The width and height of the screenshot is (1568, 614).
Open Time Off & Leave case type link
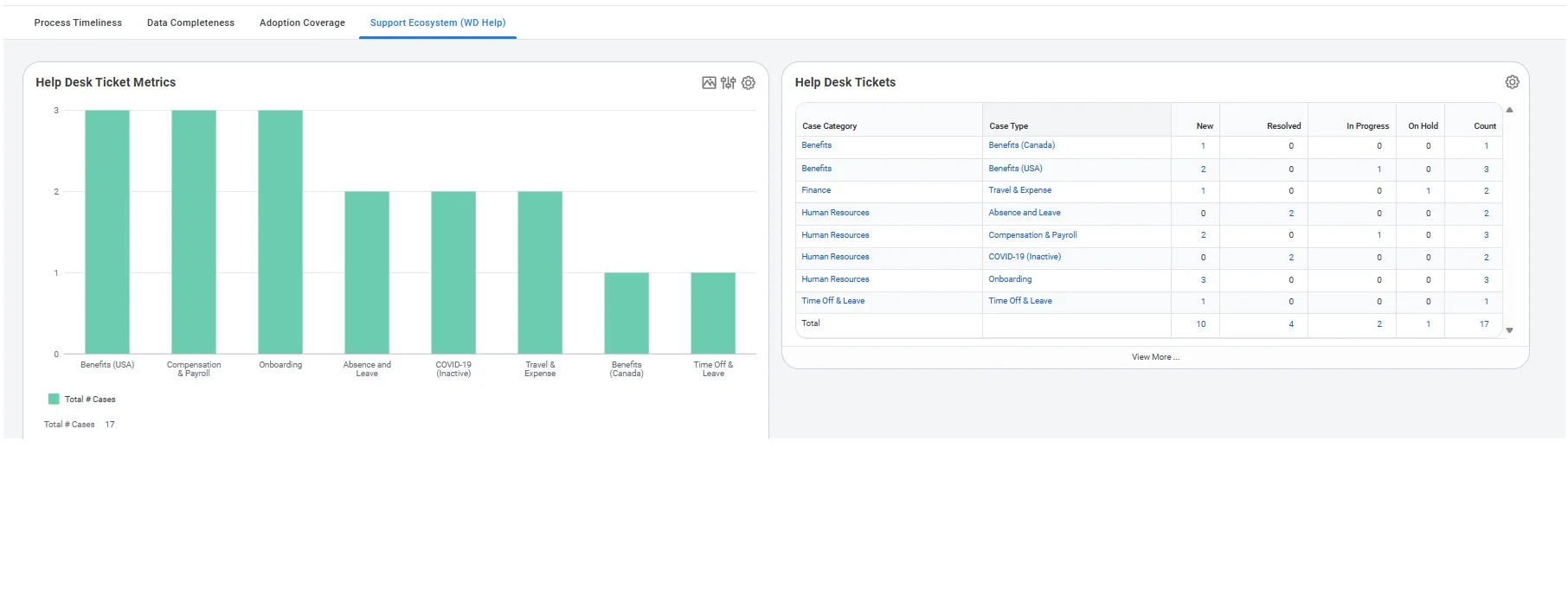pyautogui.click(x=1020, y=301)
